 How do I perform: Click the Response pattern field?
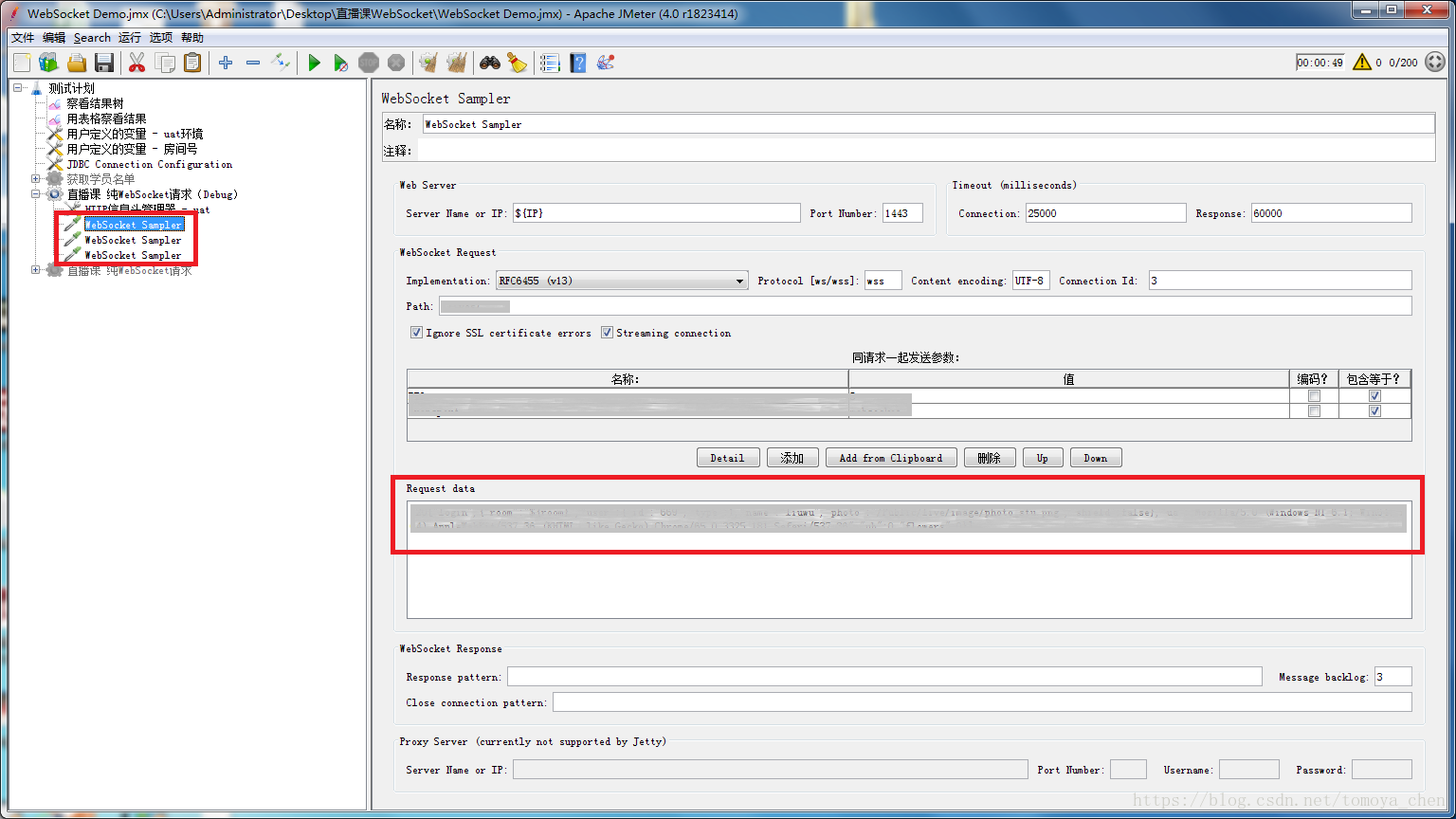pos(884,677)
